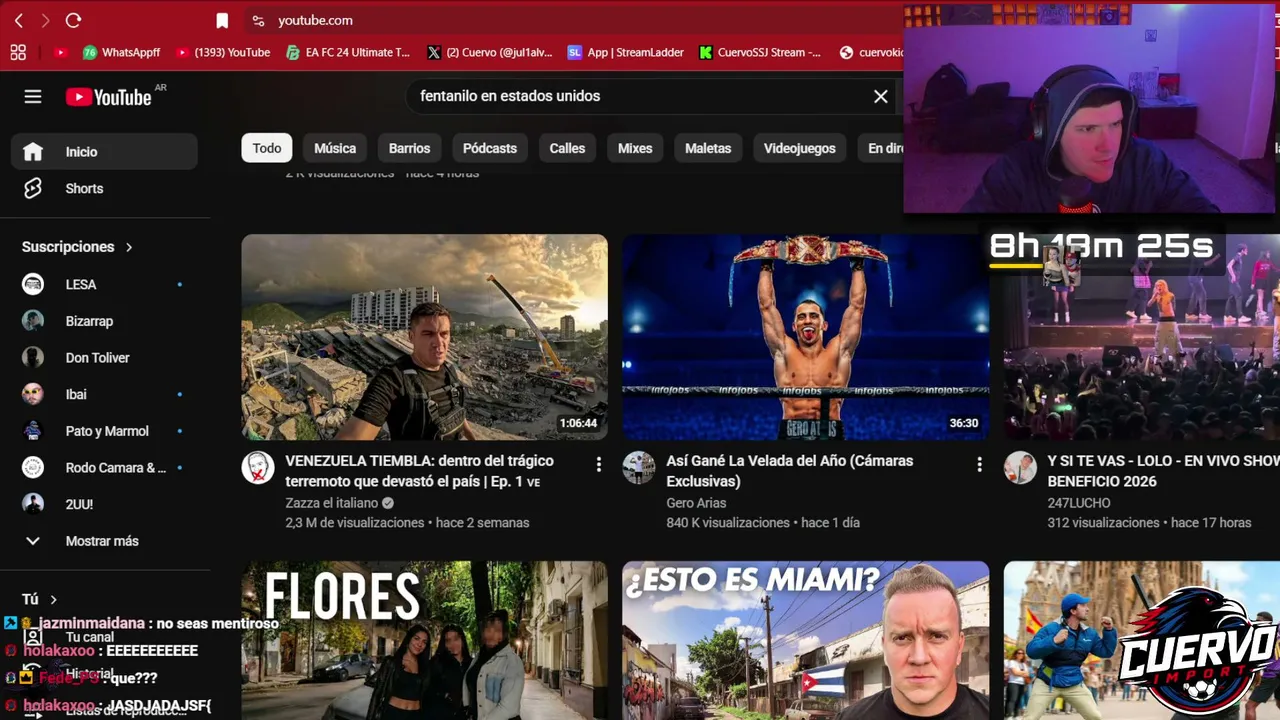Select the Todo filter chip
1280x720 pixels.
point(267,148)
